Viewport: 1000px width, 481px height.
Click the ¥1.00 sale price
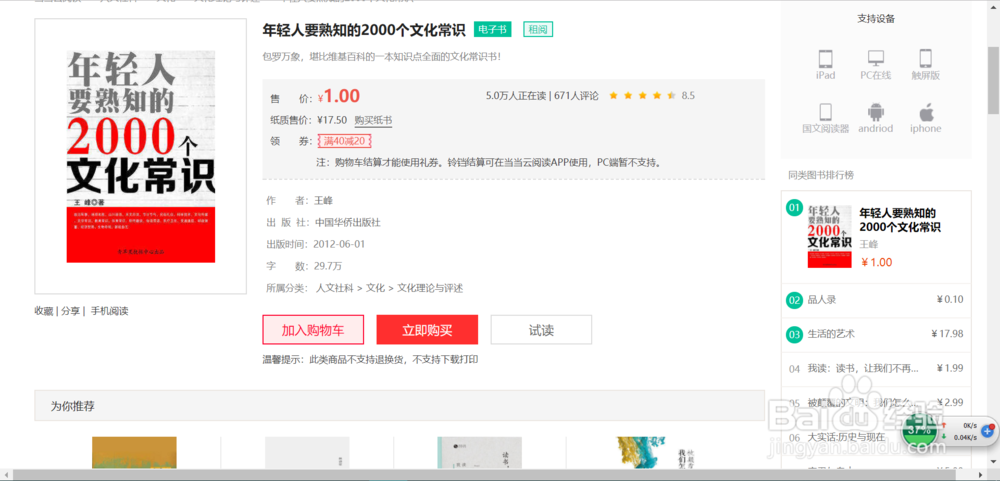pyautogui.click(x=338, y=96)
